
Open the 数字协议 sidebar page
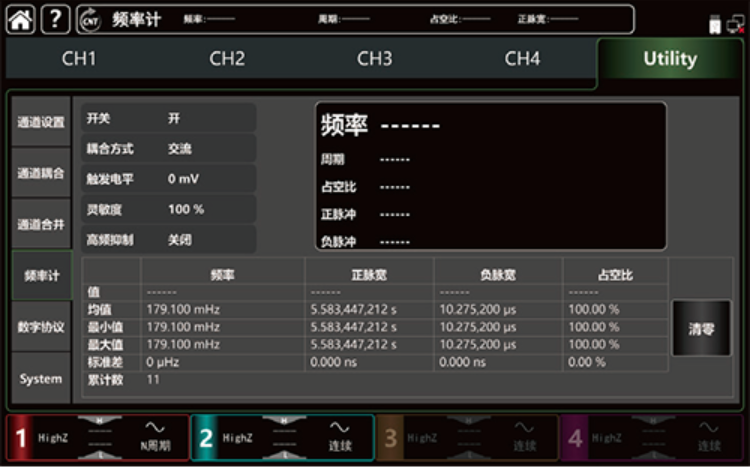pos(41,327)
